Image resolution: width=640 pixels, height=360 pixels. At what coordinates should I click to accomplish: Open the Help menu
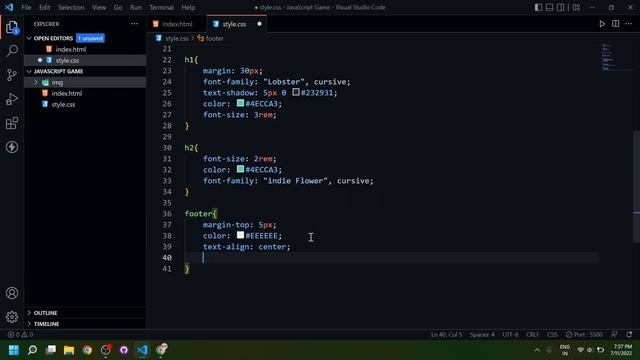pos(188,7)
